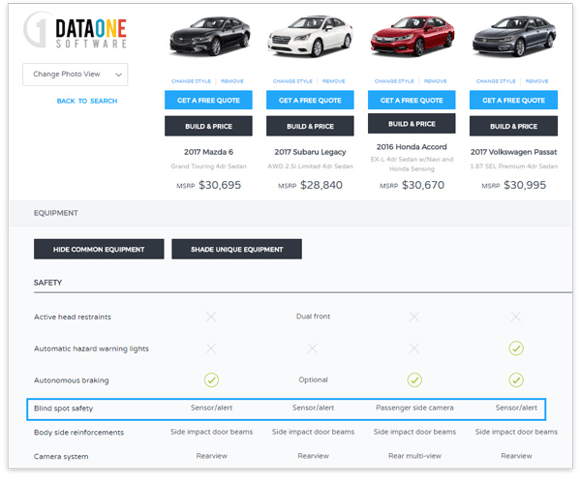This screenshot has height=484, width=581.
Task: Click Honda's Rear multi-view camera value
Action: tap(415, 456)
